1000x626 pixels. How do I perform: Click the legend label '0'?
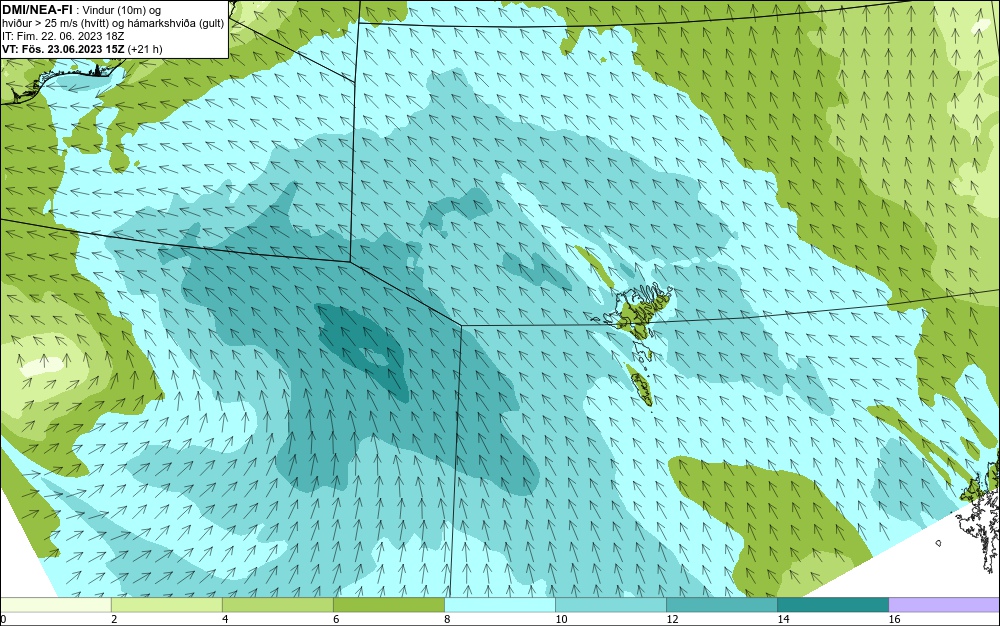click(x=3, y=619)
